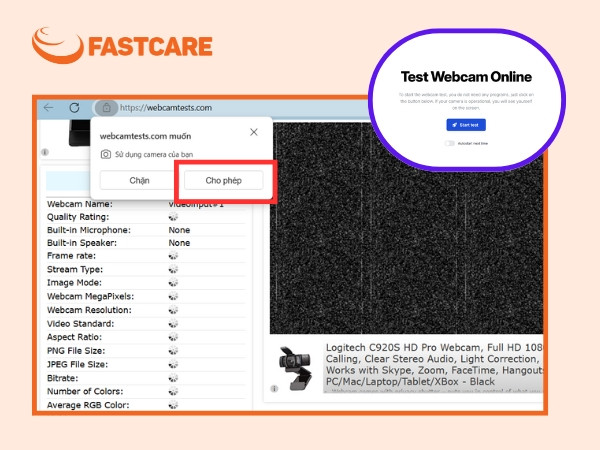
Task: Select the Stream Type label
Action: tap(75, 269)
